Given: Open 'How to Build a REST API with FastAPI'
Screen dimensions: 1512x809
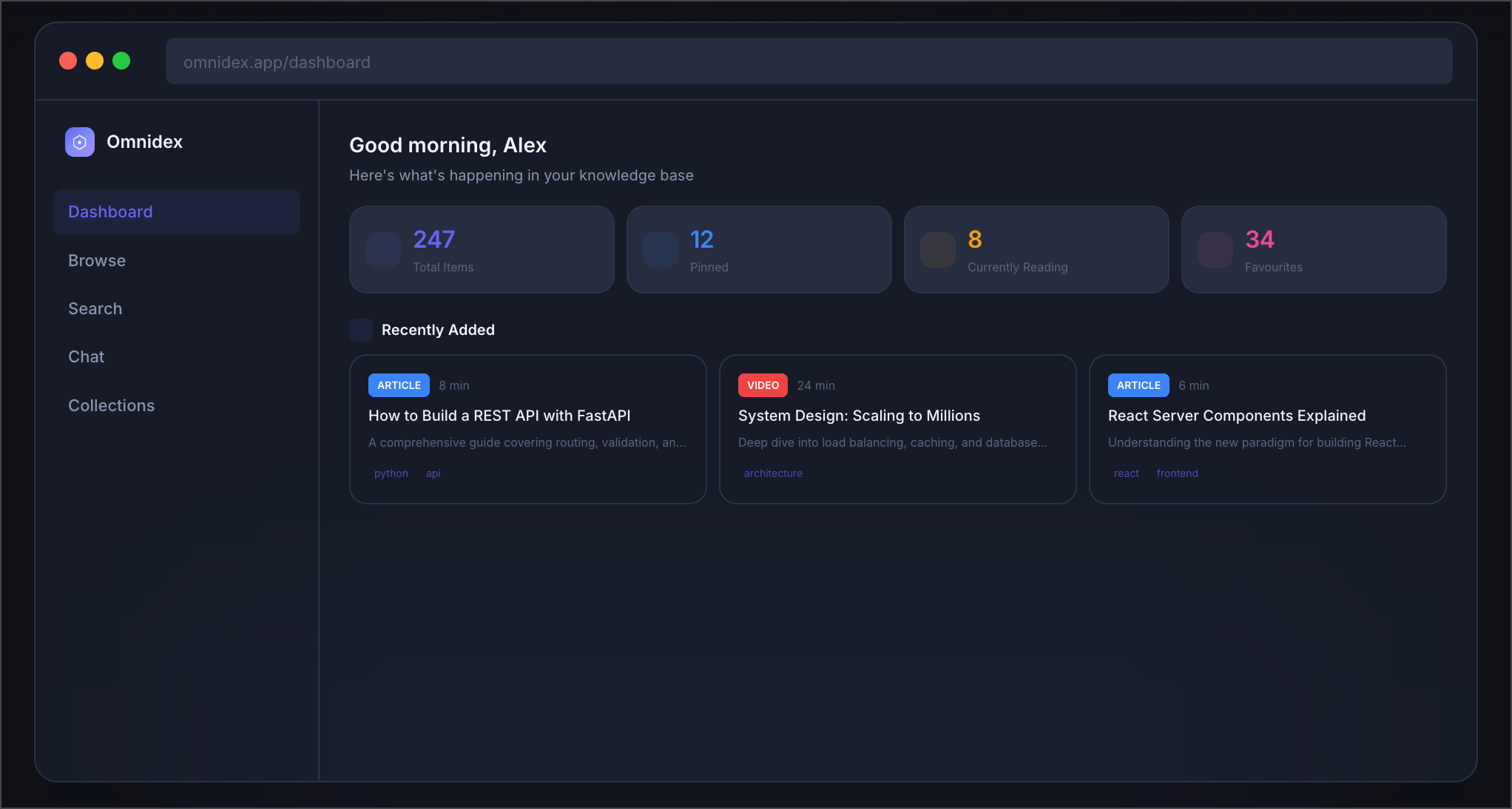Looking at the screenshot, I should point(499,416).
